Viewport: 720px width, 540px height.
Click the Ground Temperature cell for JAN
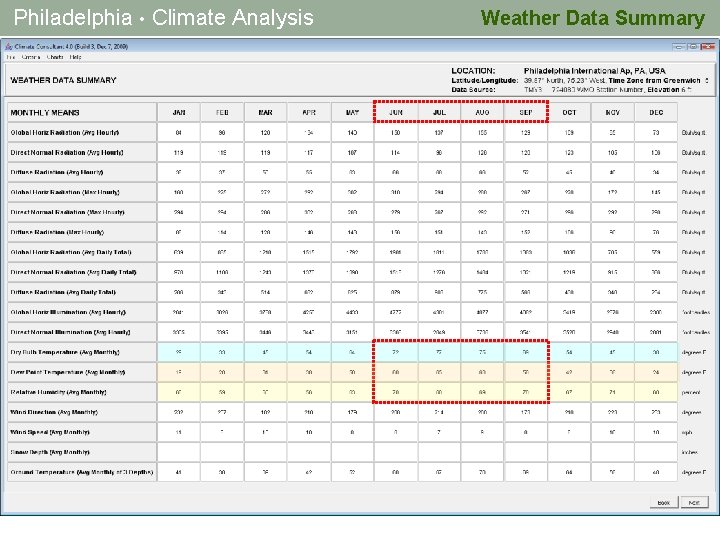(x=179, y=472)
